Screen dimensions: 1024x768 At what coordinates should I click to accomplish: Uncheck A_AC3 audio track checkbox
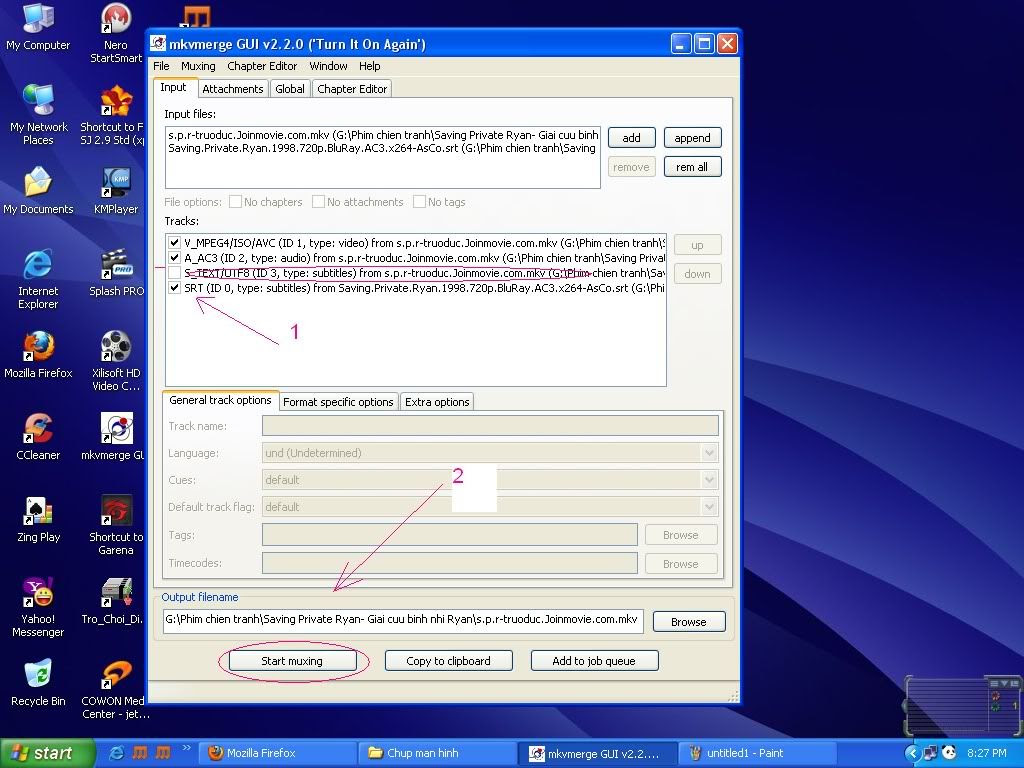tap(174, 258)
